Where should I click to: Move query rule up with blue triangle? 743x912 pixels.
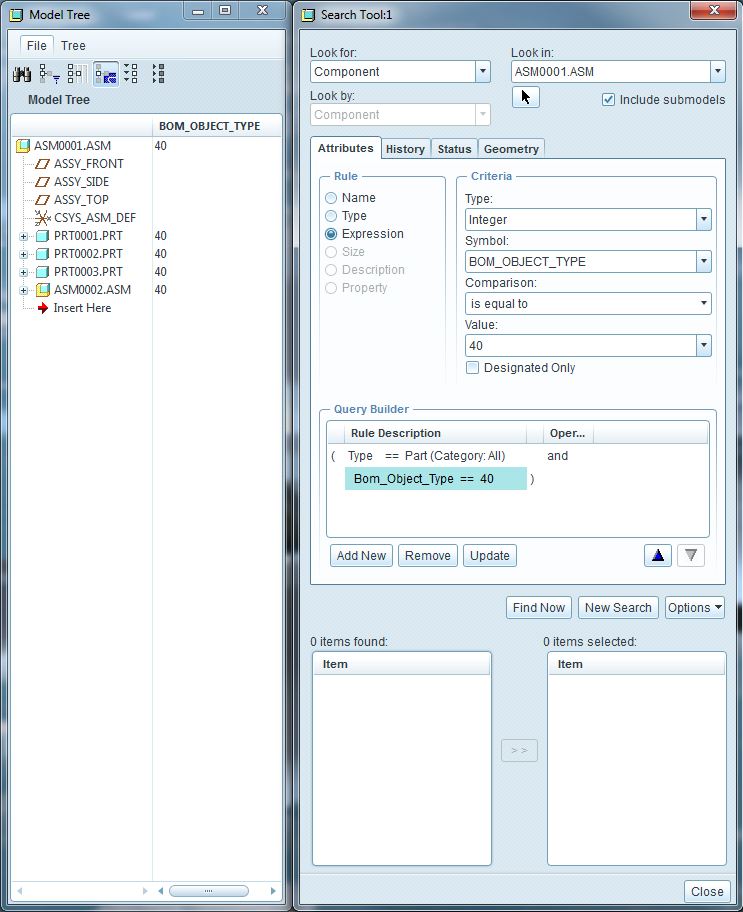657,555
